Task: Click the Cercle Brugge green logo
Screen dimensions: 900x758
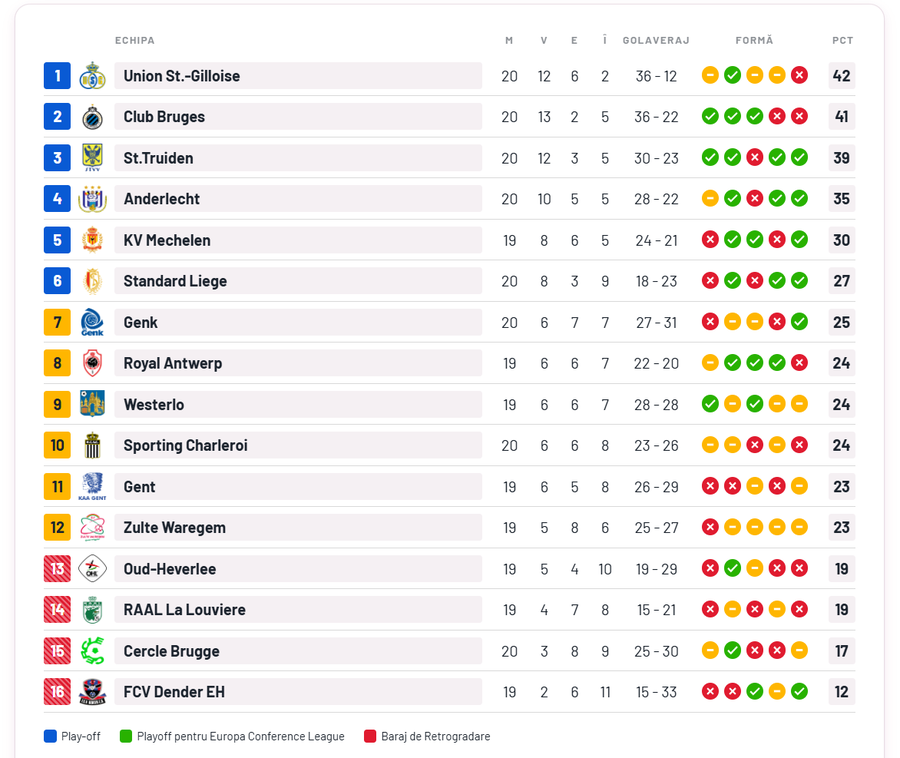Action: click(92, 651)
